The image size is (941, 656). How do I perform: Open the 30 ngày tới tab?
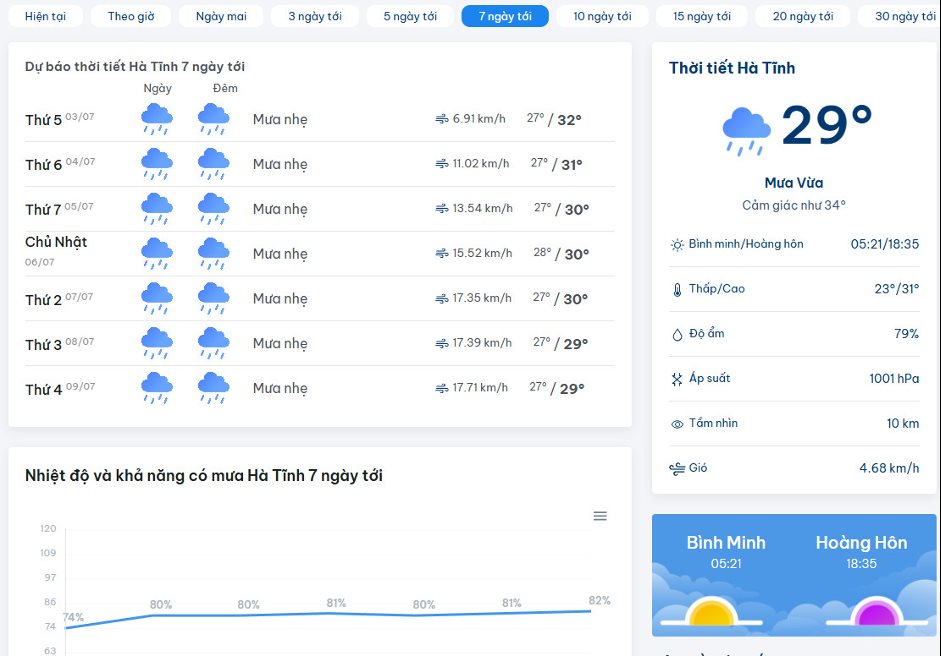[x=903, y=16]
